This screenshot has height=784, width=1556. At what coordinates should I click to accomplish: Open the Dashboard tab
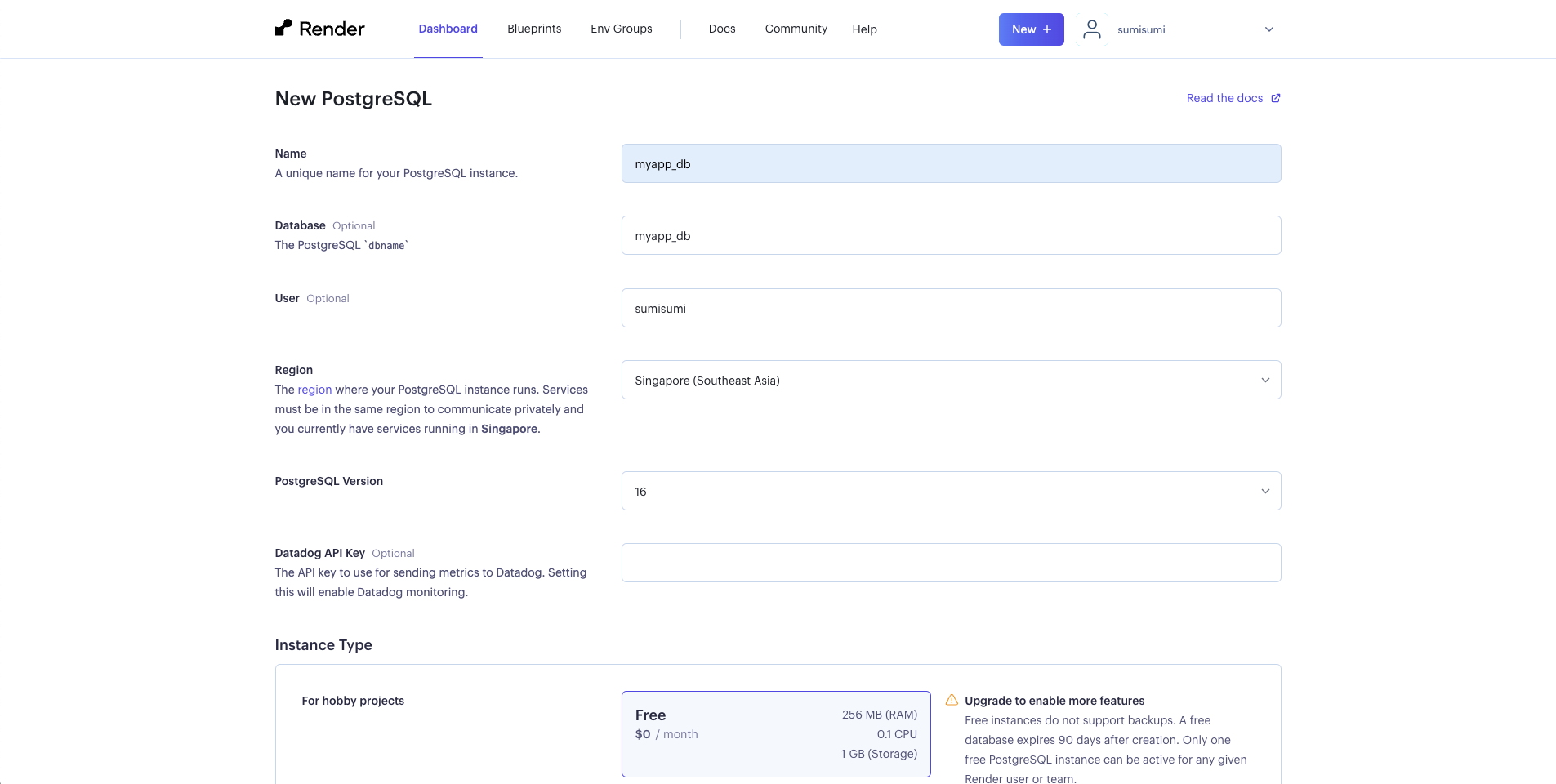pyautogui.click(x=448, y=29)
